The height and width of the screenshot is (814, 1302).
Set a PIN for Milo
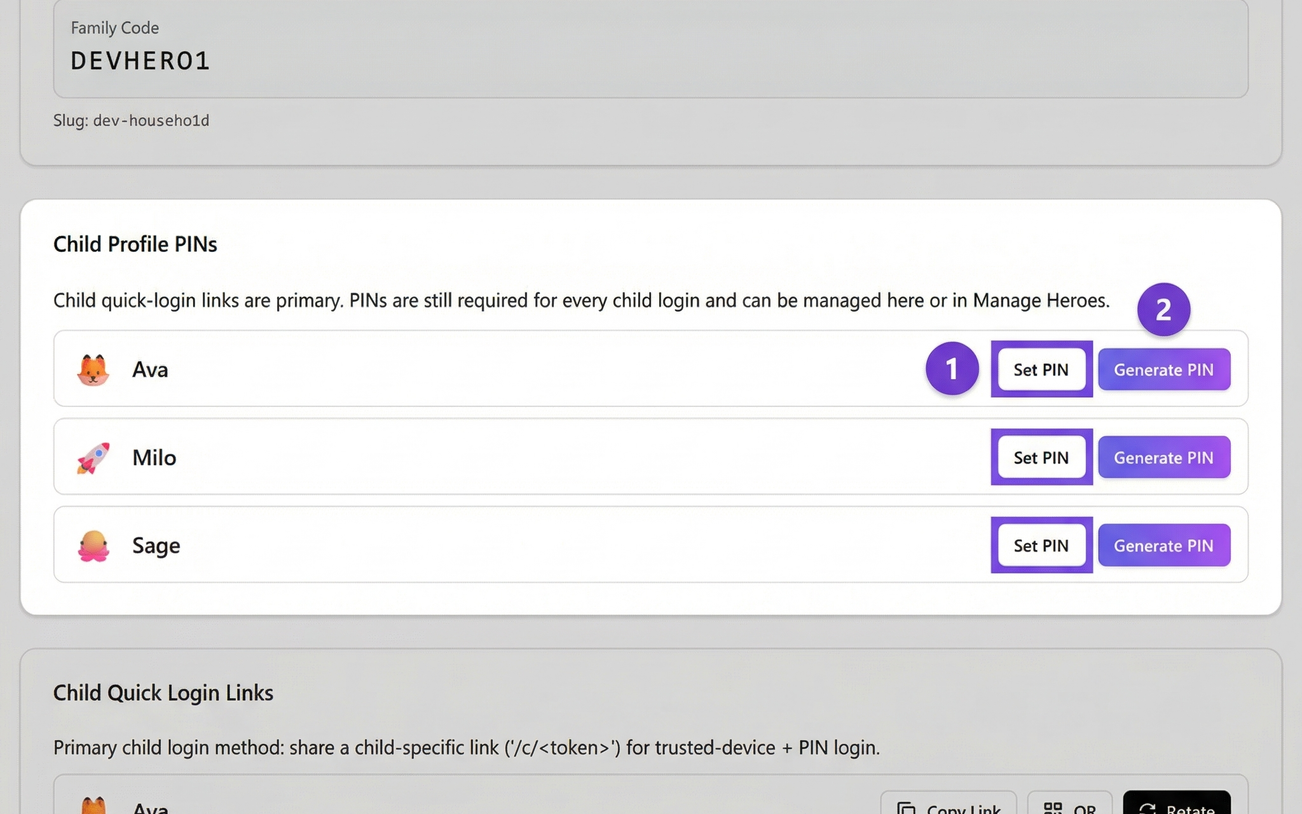1041,457
